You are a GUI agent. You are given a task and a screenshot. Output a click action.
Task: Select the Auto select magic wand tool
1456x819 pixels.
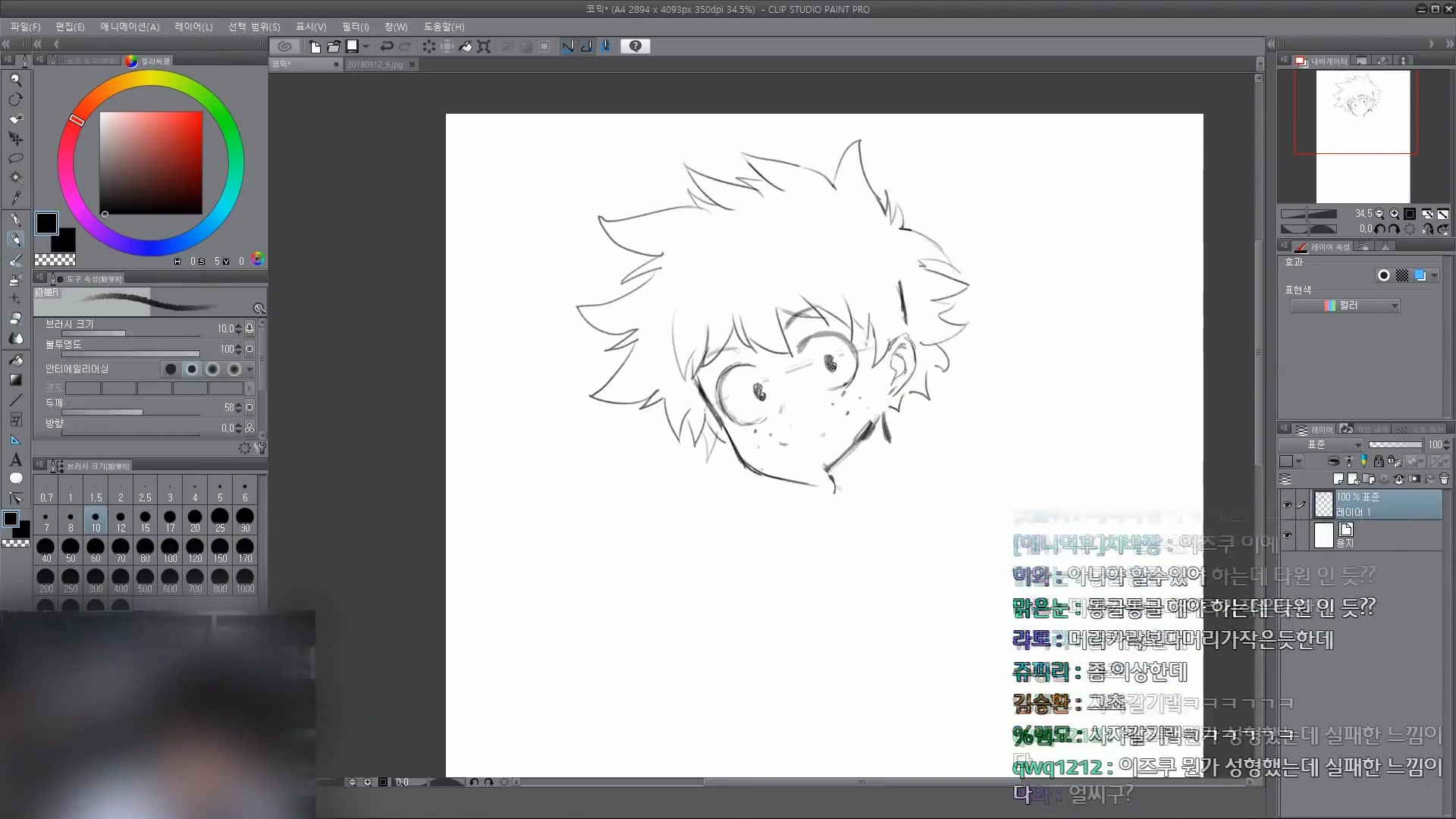(x=15, y=178)
